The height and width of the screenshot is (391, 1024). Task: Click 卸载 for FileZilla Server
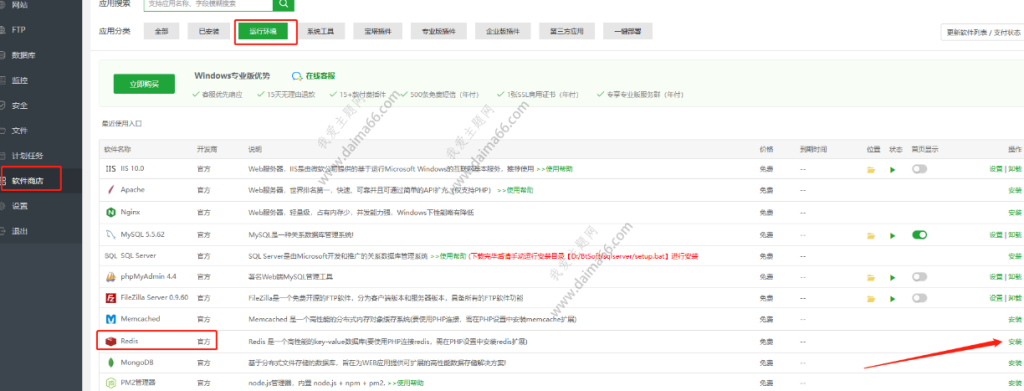pos(1014,298)
